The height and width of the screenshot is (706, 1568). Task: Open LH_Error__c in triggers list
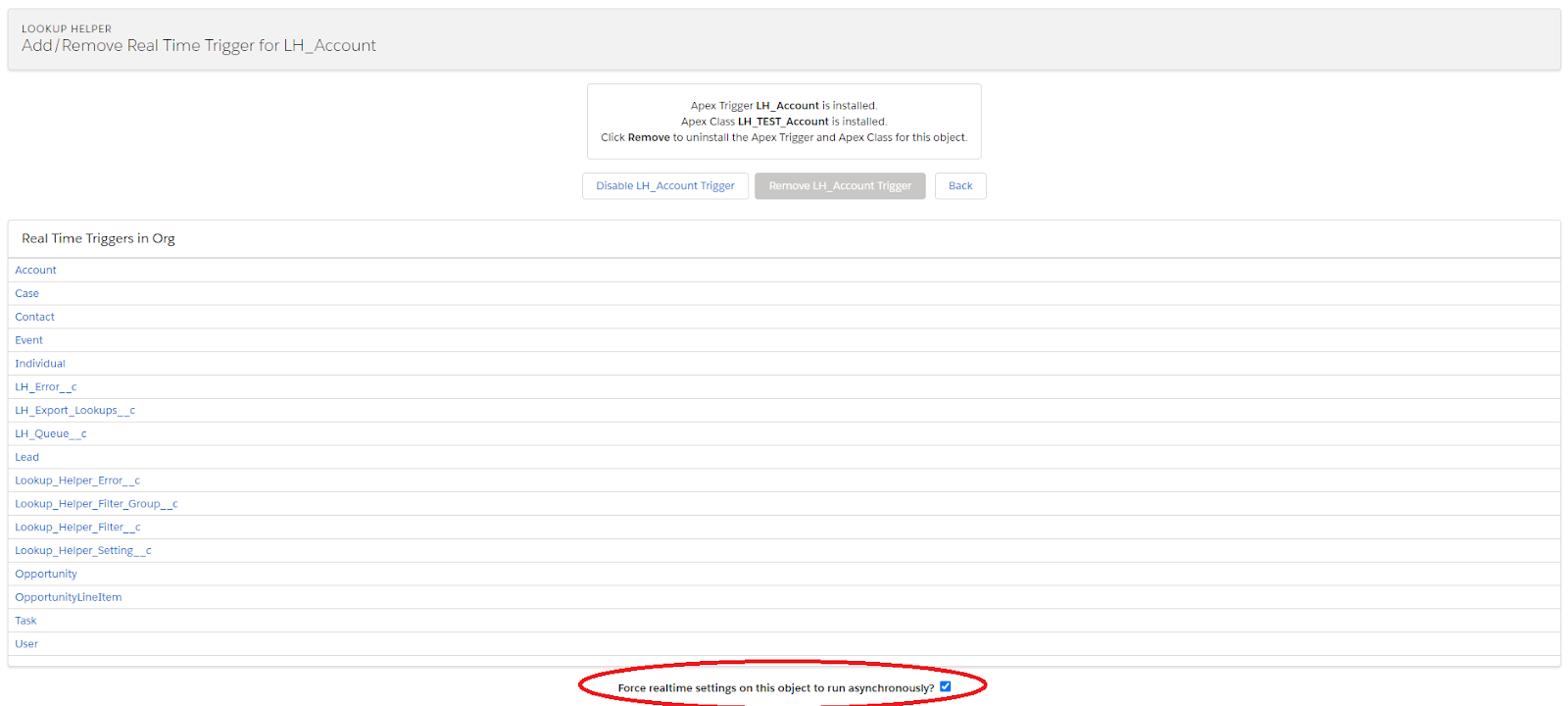(45, 387)
